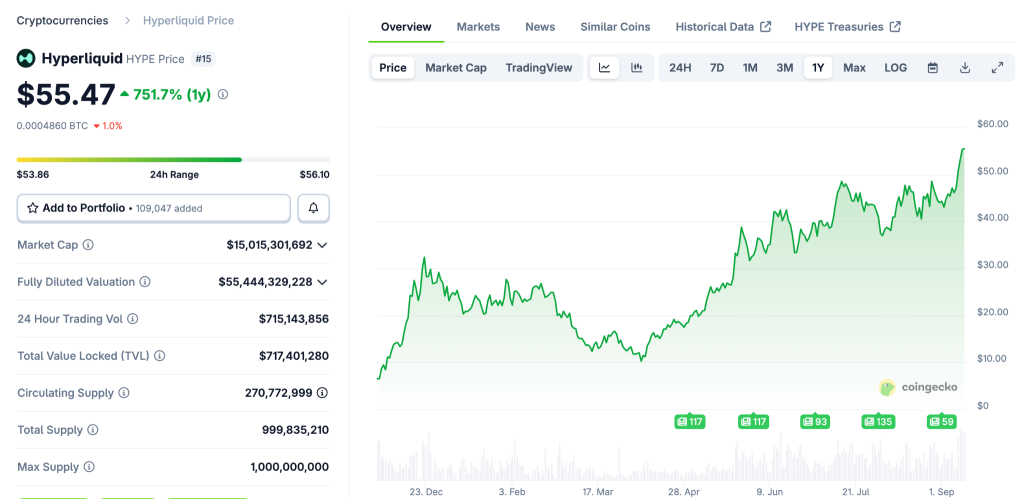Select the Market Cap chart toggle
Screen dimensions: 1024x499
pos(456,68)
